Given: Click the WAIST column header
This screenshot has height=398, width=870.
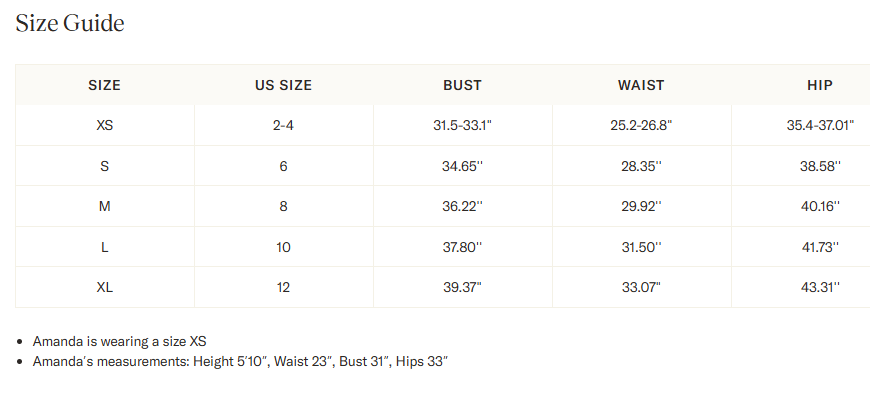Looking at the screenshot, I should tap(641, 85).
